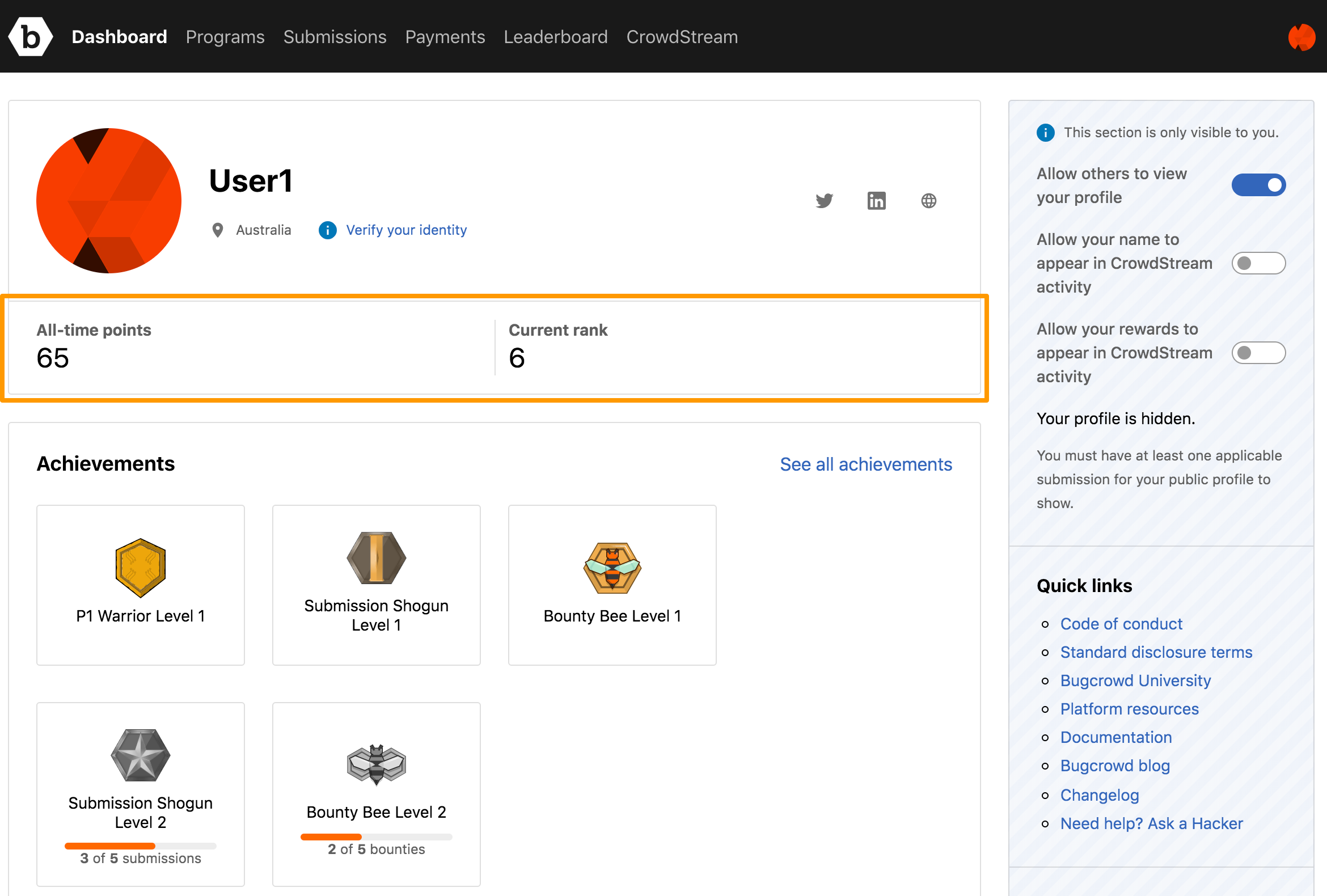1327x896 pixels.
Task: Disable 'Allow others to view your profile' toggle
Action: pos(1258,185)
